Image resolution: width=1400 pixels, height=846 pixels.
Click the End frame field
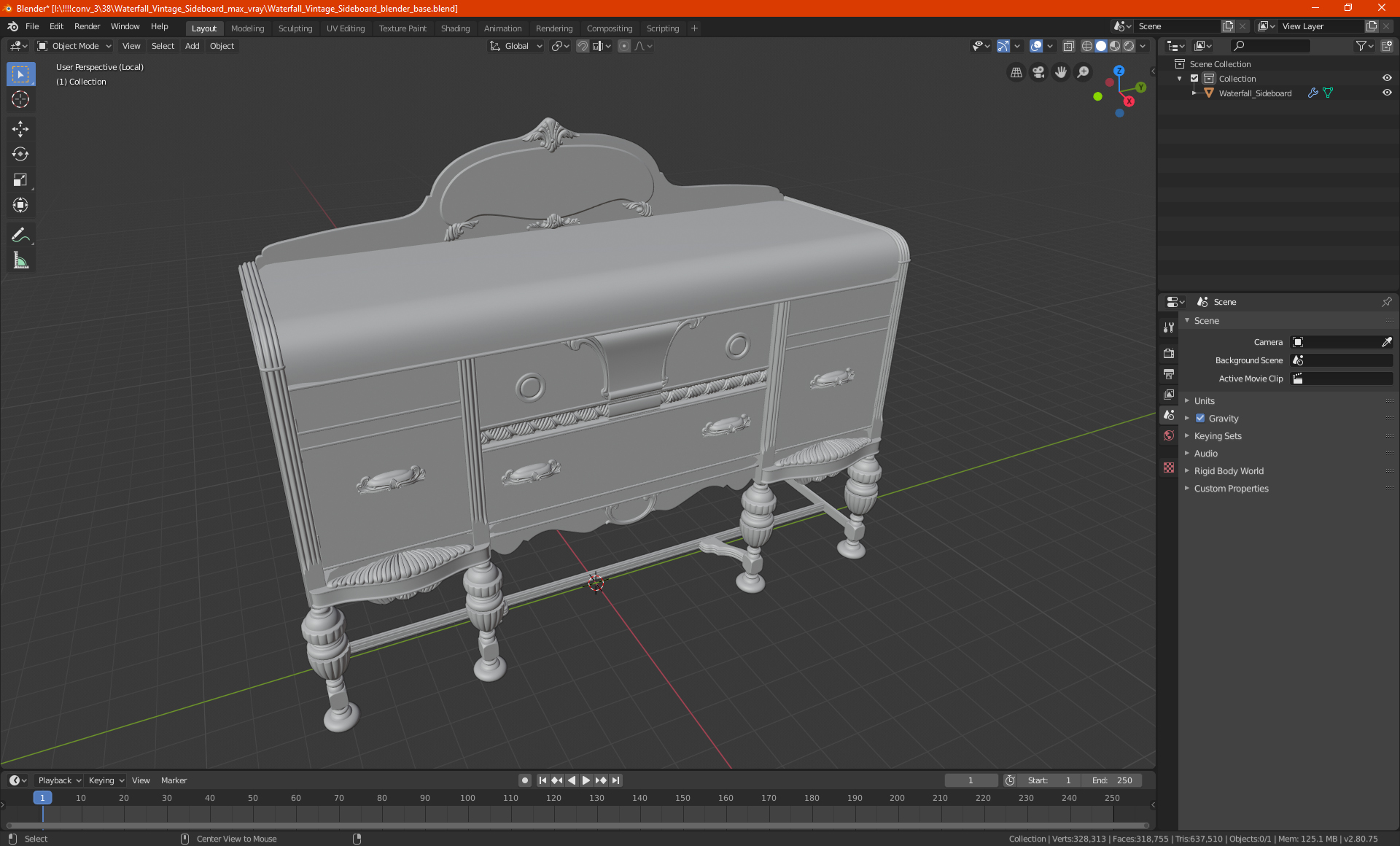click(1111, 780)
